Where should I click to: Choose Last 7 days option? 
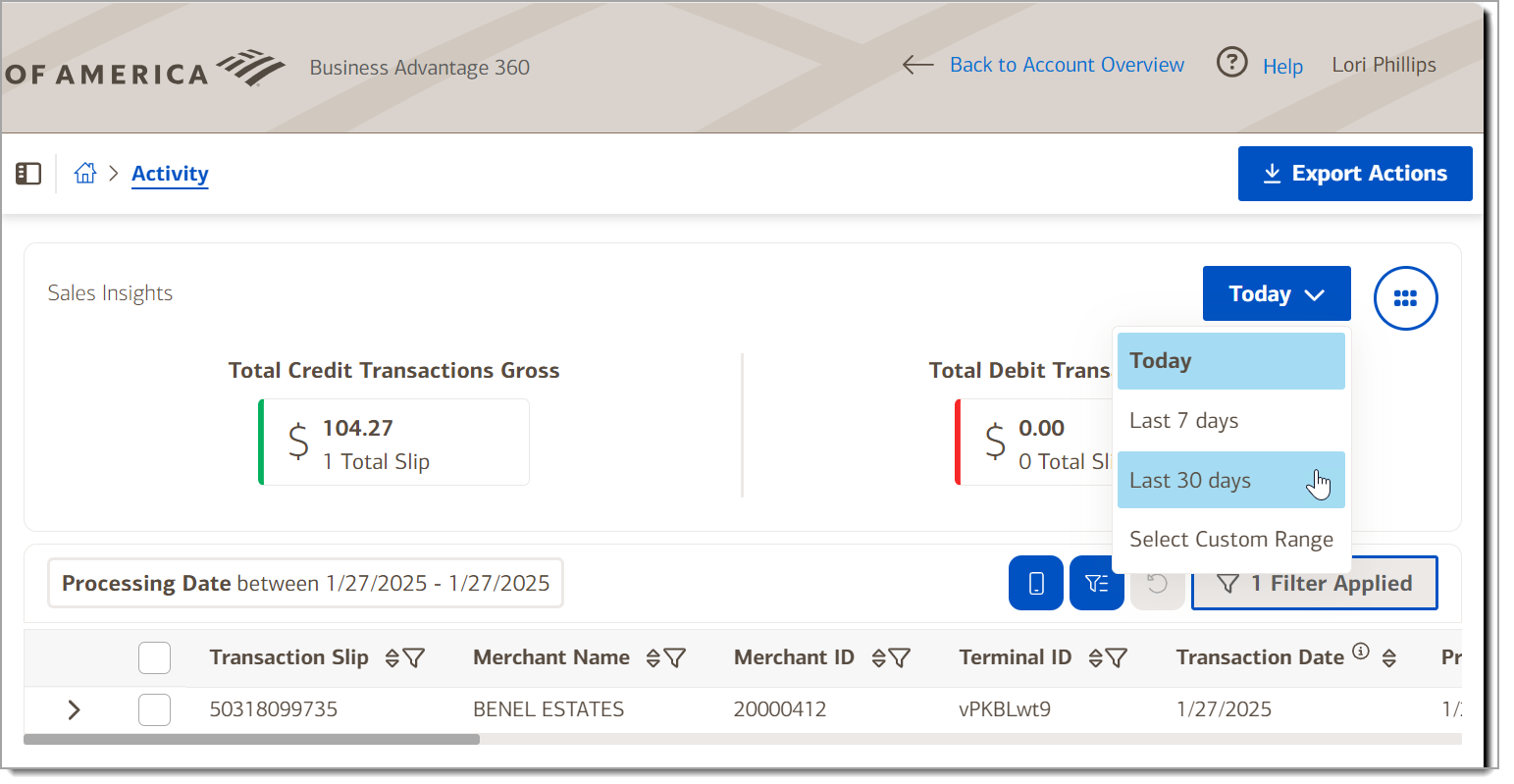coord(1231,421)
